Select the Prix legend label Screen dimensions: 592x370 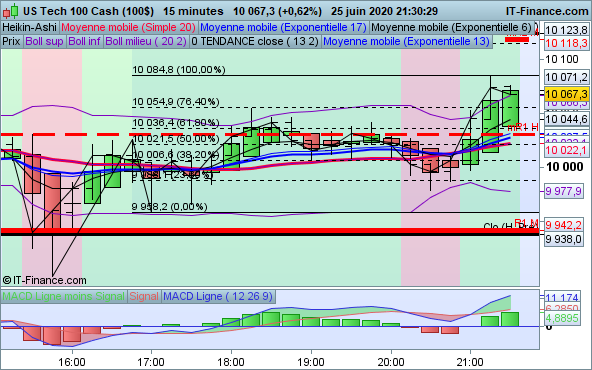point(11,41)
